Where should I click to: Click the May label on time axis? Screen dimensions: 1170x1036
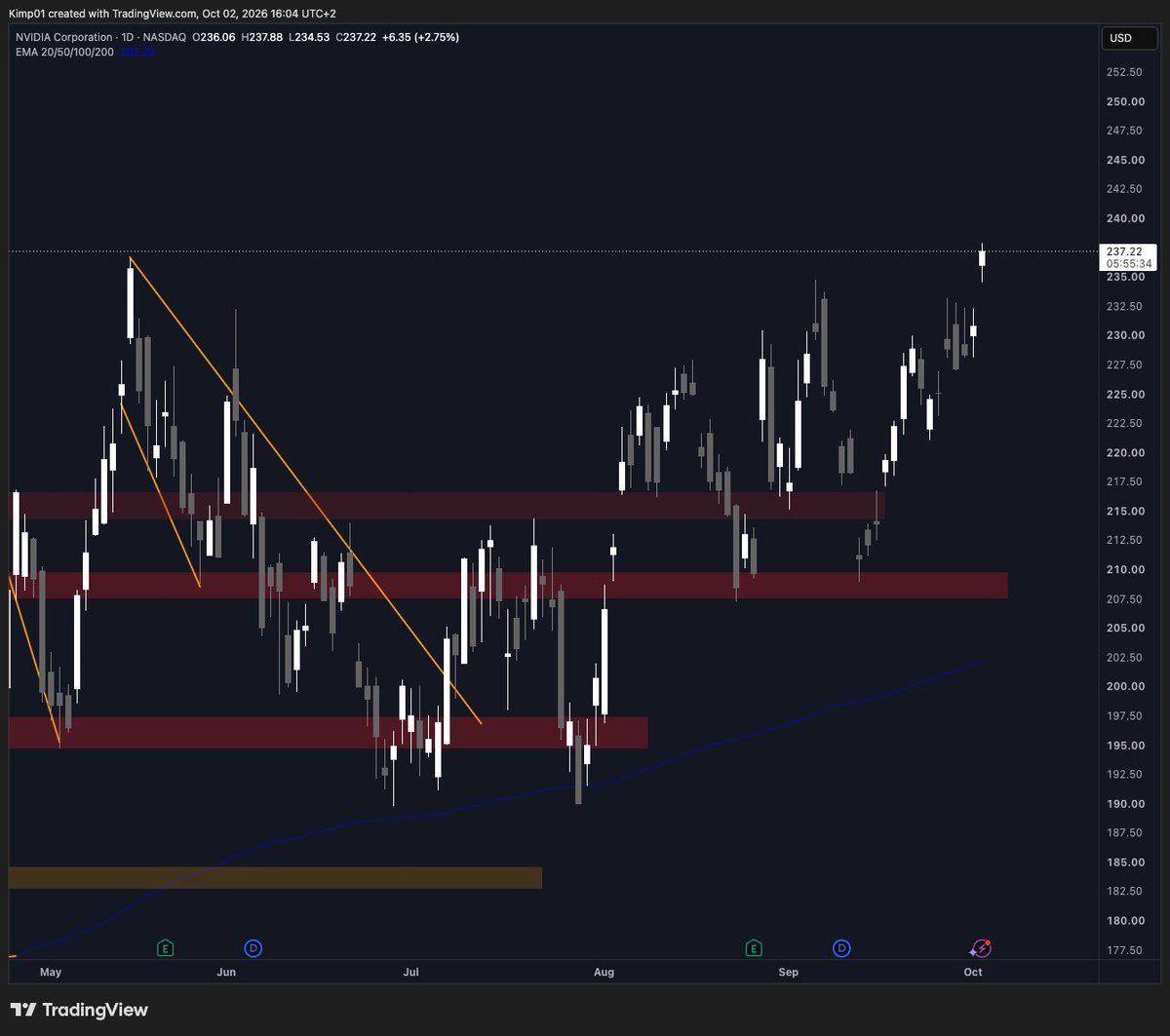(x=51, y=972)
